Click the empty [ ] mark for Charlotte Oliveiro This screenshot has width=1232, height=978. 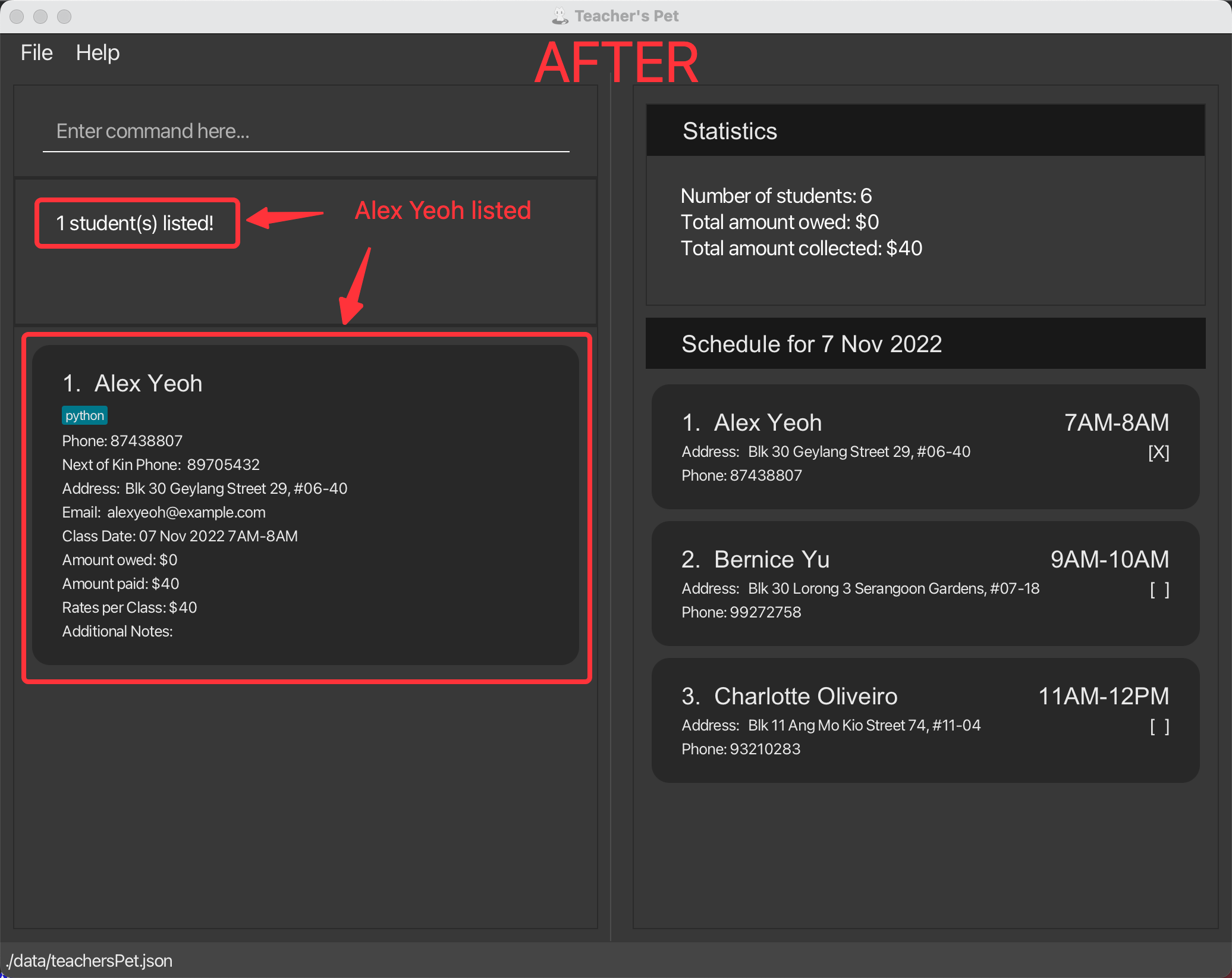click(x=1159, y=726)
